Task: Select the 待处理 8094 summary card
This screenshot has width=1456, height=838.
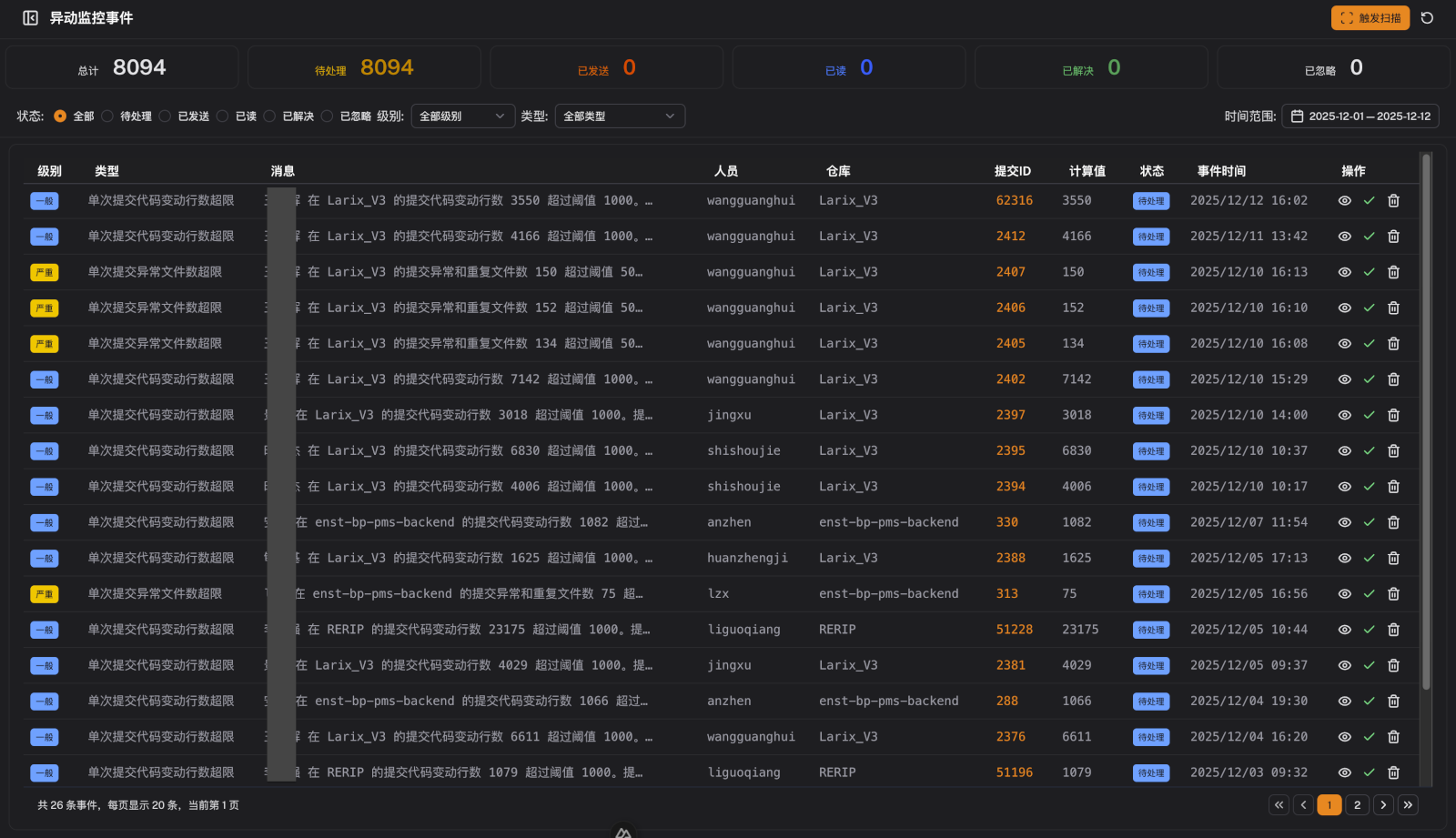Action: 364,68
